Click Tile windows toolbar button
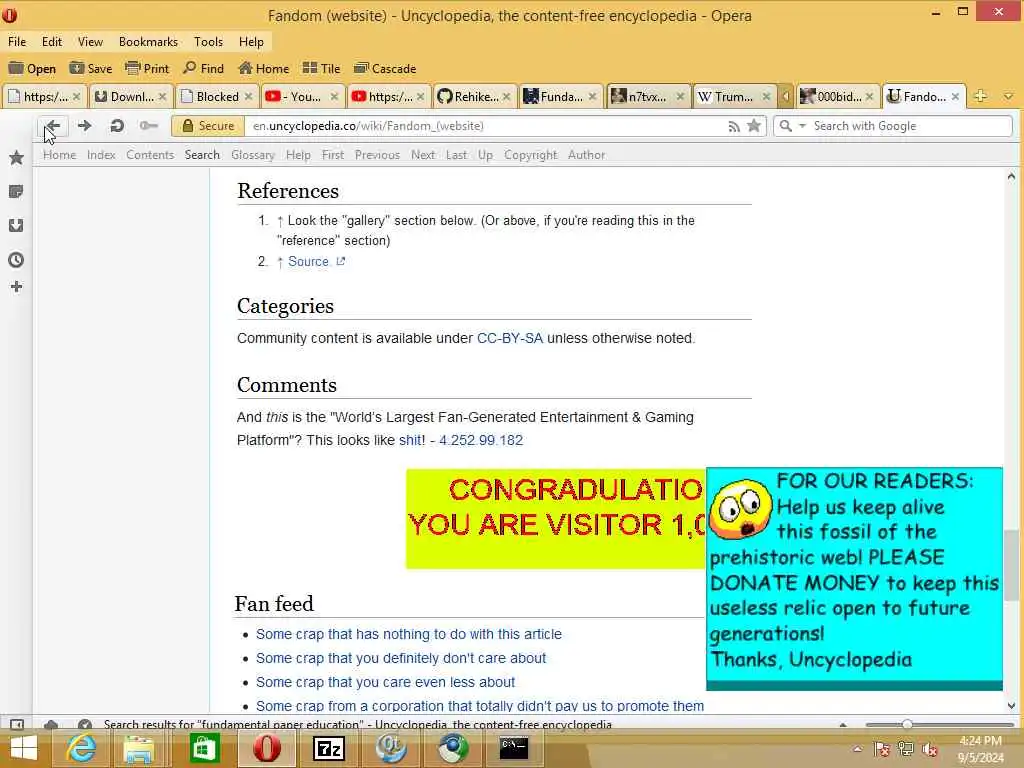 [x=321, y=69]
